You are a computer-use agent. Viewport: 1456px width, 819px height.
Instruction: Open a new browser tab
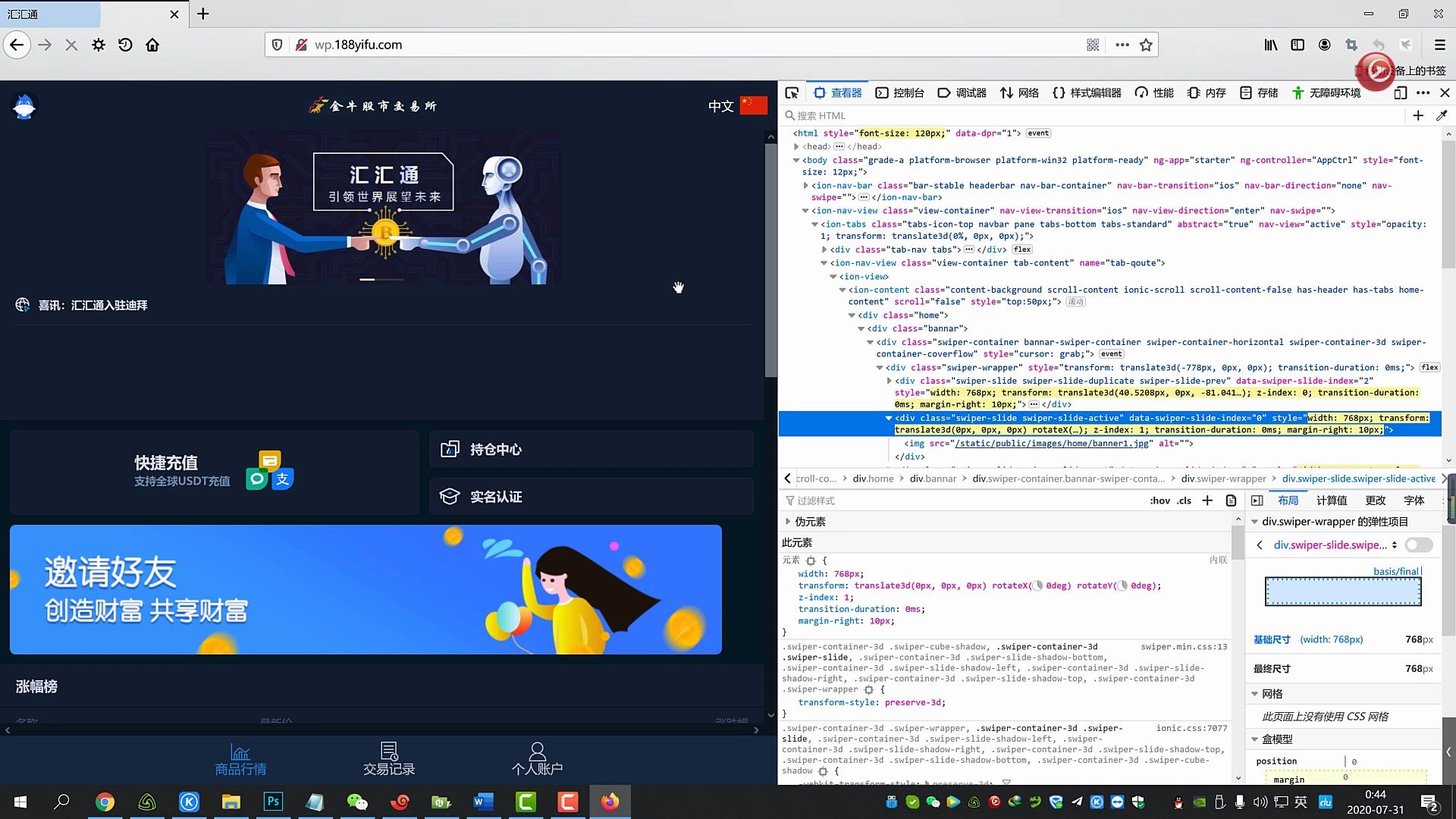203,14
